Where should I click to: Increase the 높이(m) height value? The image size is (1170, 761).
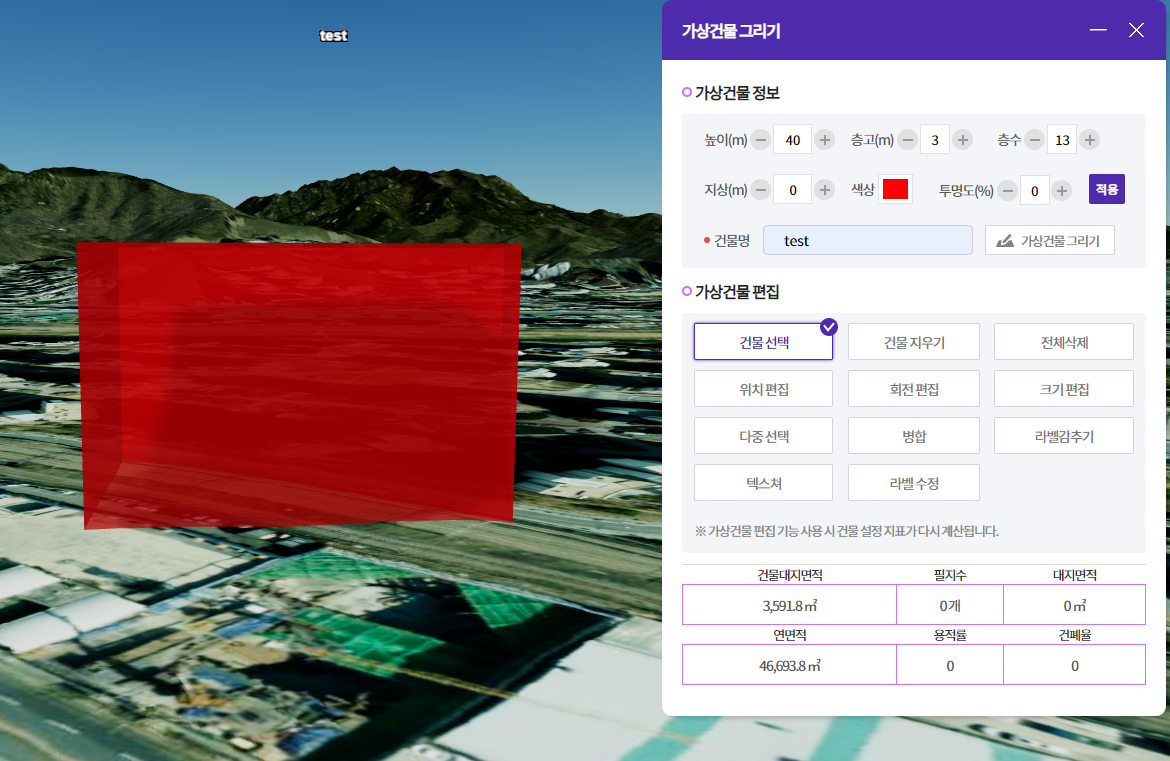point(825,140)
